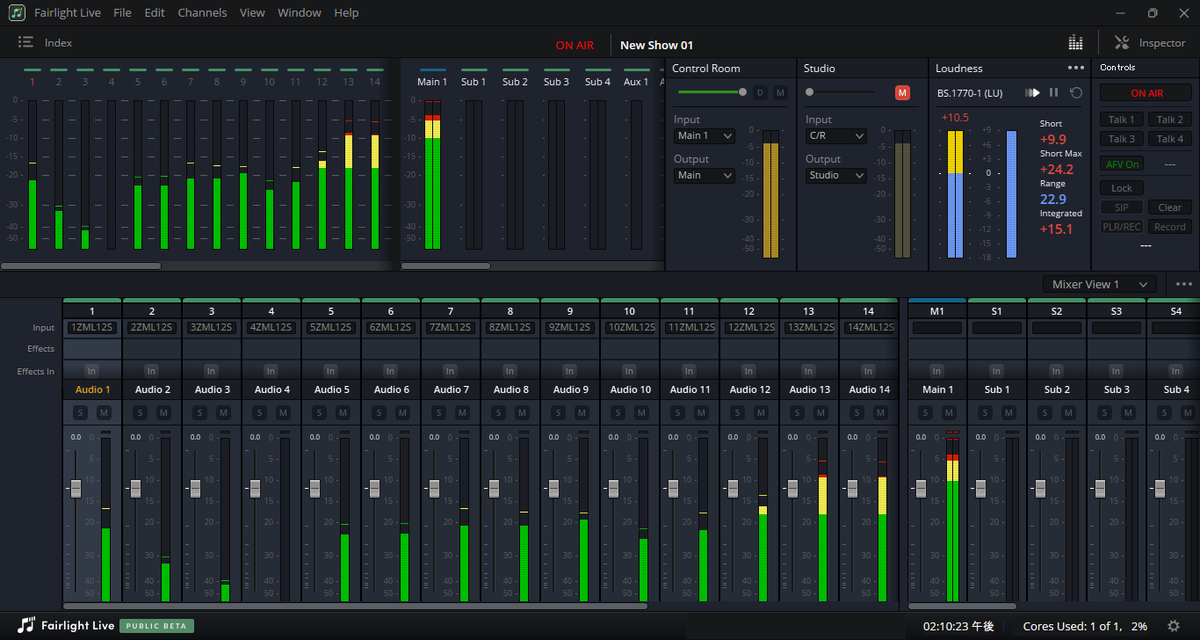Click the Fairlight Live app logo icon

(x=17, y=13)
